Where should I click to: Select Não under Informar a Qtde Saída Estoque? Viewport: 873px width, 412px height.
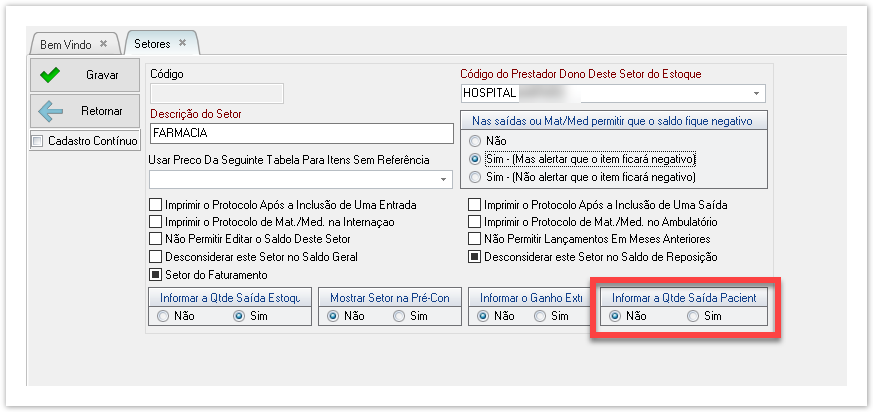click(163, 316)
